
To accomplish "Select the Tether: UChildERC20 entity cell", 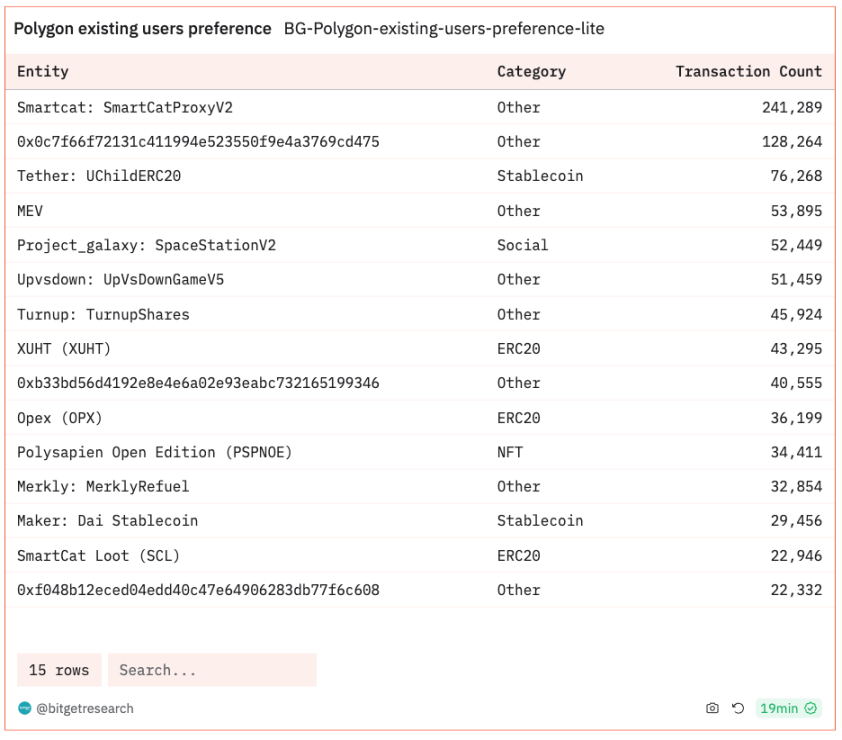I will tap(99, 176).
